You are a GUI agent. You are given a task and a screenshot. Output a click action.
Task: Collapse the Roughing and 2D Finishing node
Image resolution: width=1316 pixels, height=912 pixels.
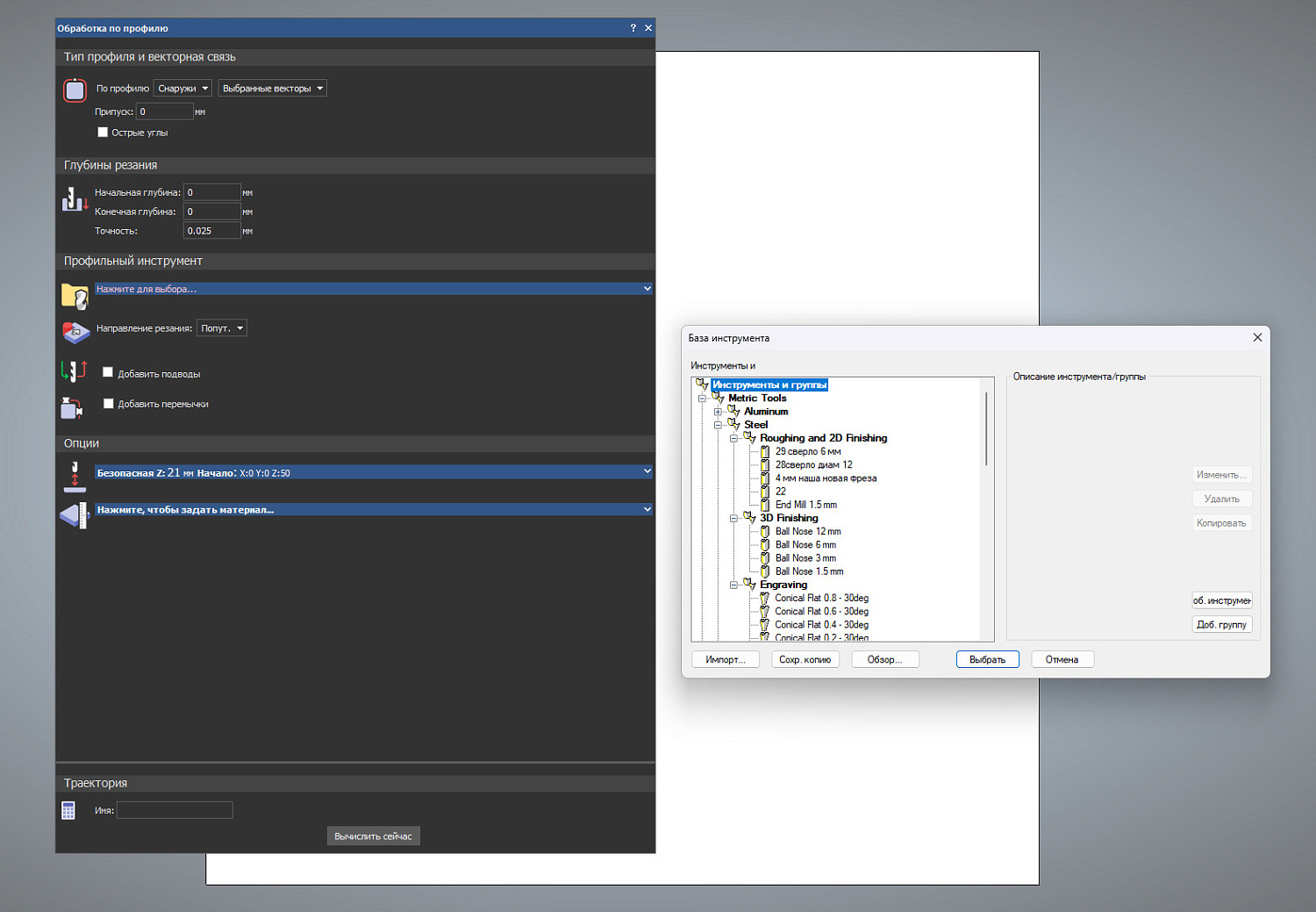tap(733, 438)
